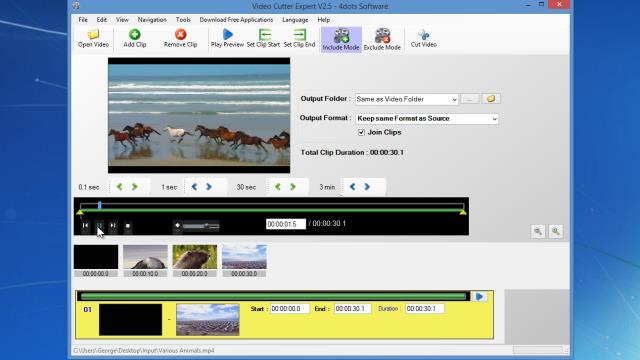Click the horses video preview
The height and width of the screenshot is (360, 640).
click(199, 116)
